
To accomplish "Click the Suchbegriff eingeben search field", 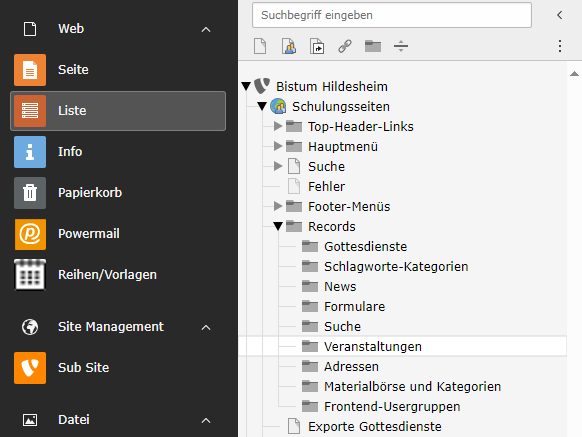I will [x=392, y=15].
